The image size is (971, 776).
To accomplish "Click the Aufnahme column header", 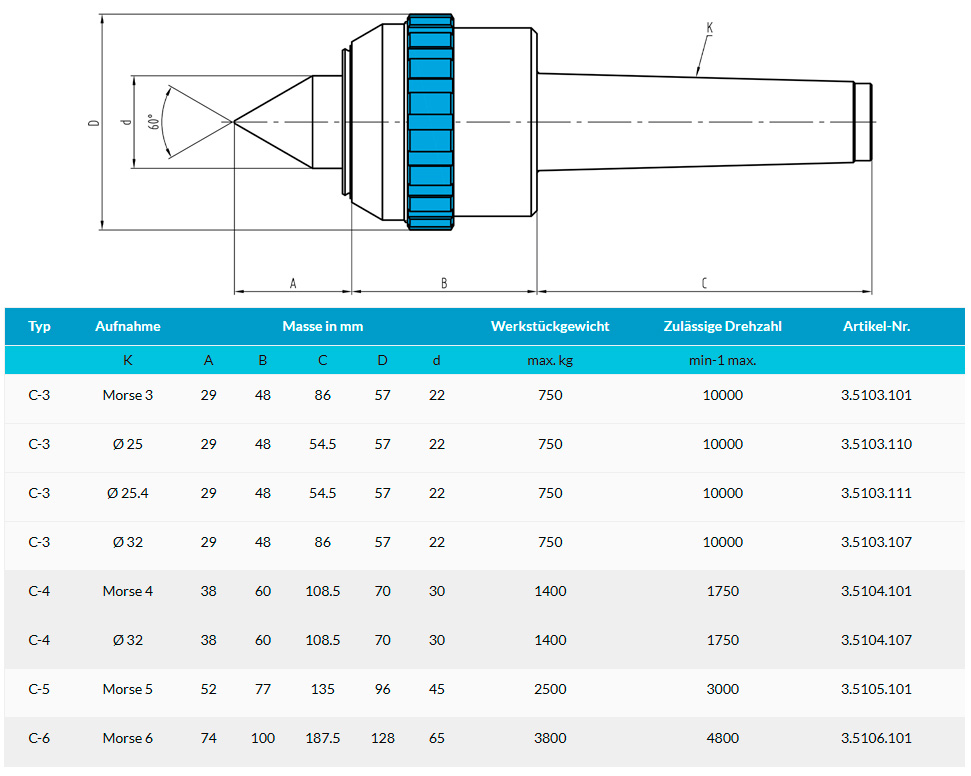I will (128, 326).
